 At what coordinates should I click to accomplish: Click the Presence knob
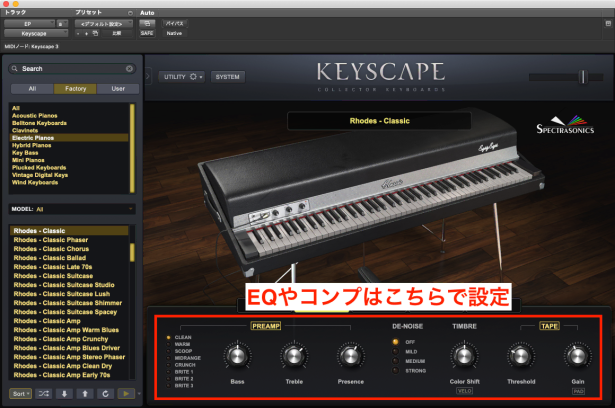[x=351, y=355]
